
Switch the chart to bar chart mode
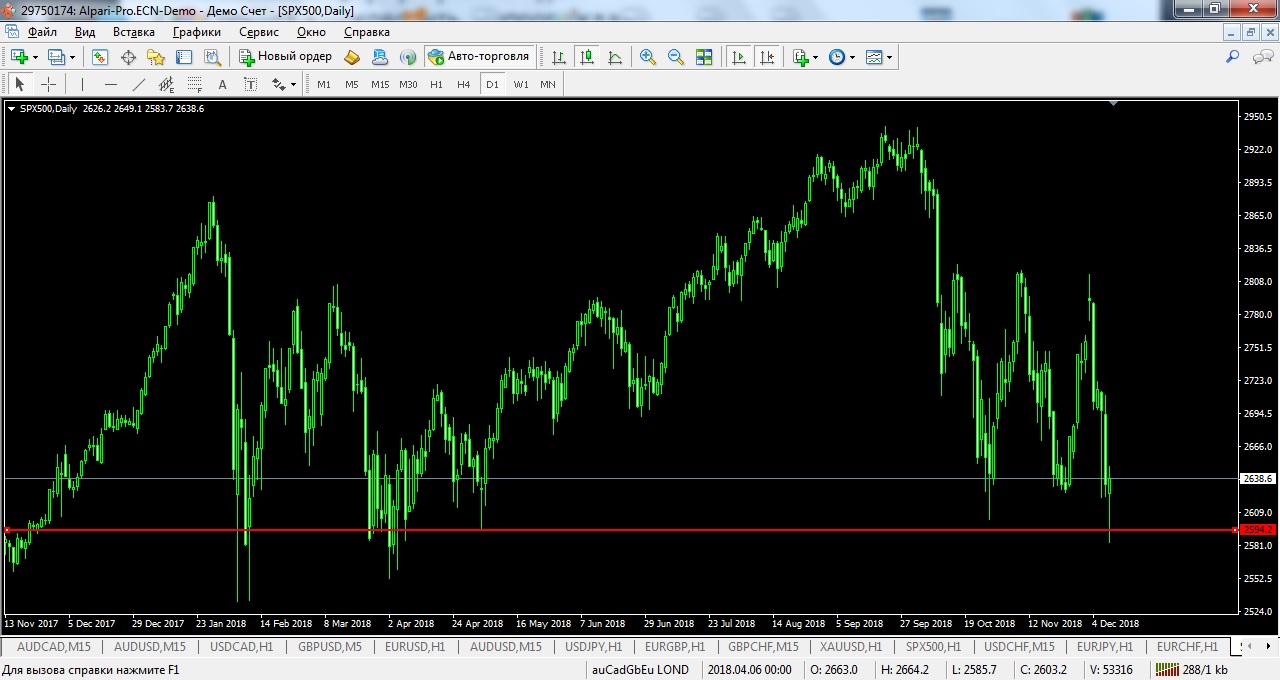click(559, 57)
